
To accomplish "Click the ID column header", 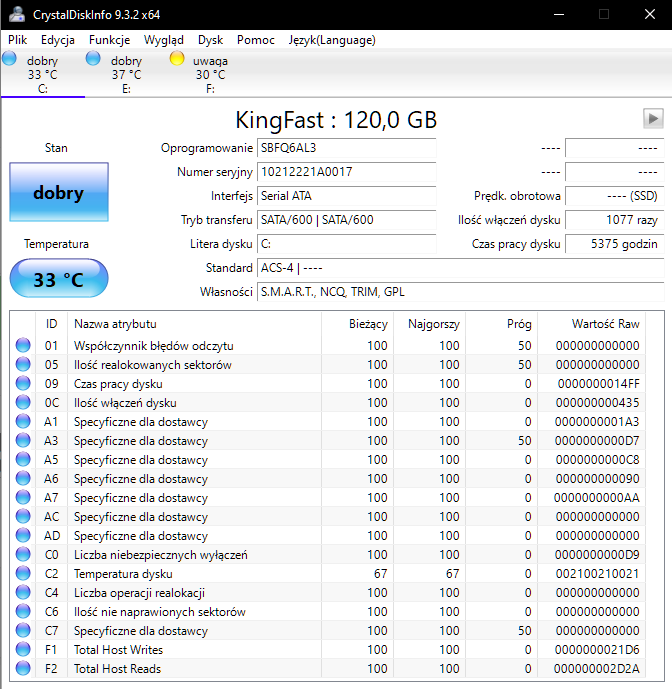I will [x=51, y=324].
